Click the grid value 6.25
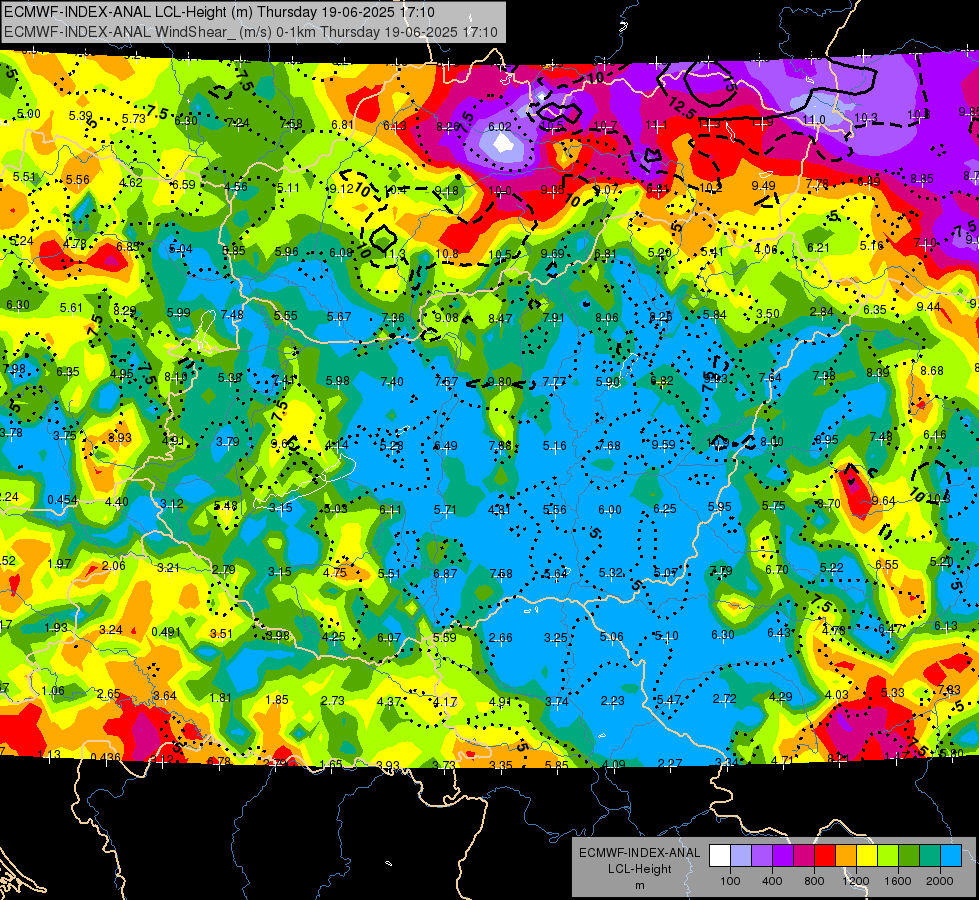This screenshot has width=979, height=900. pyautogui.click(x=664, y=509)
